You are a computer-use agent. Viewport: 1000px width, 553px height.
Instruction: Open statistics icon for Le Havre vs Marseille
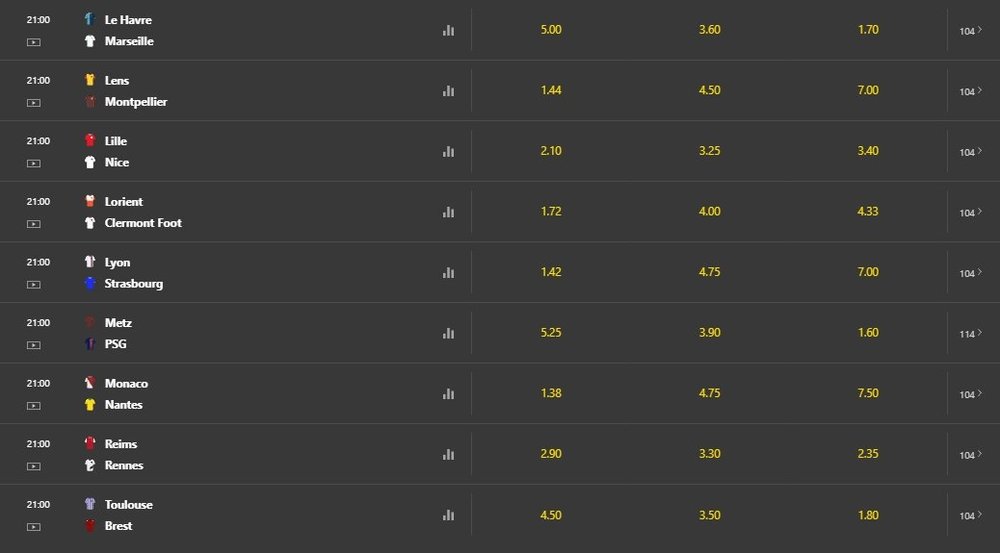(448, 30)
